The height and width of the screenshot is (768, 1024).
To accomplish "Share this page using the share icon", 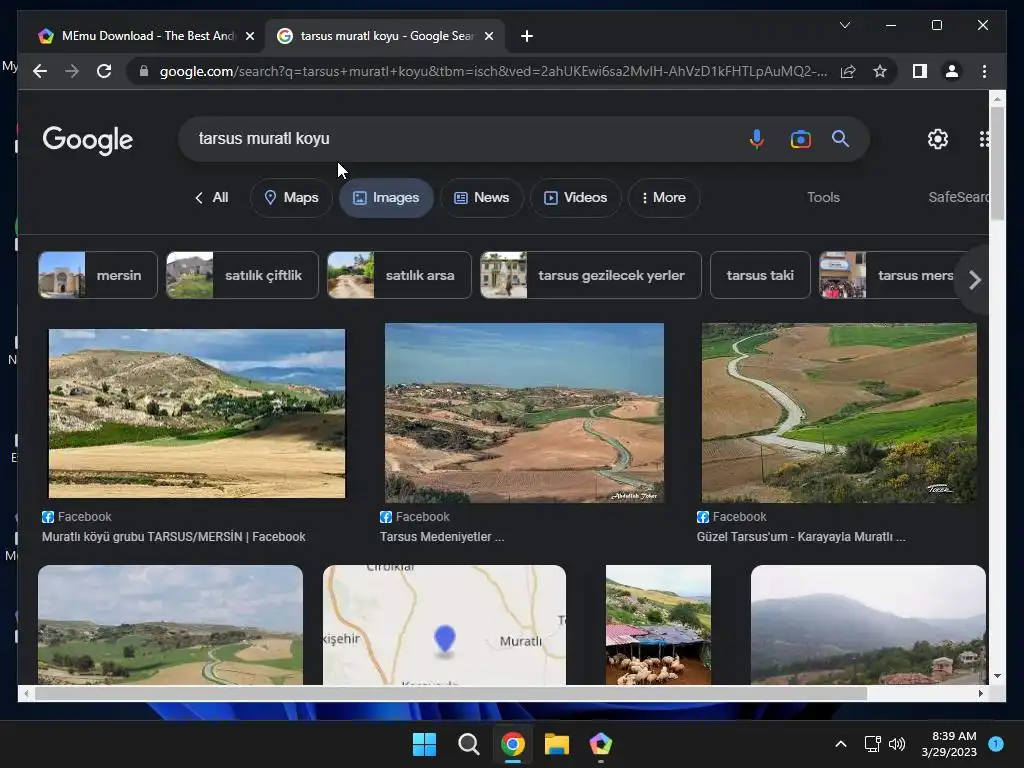I will point(848,71).
